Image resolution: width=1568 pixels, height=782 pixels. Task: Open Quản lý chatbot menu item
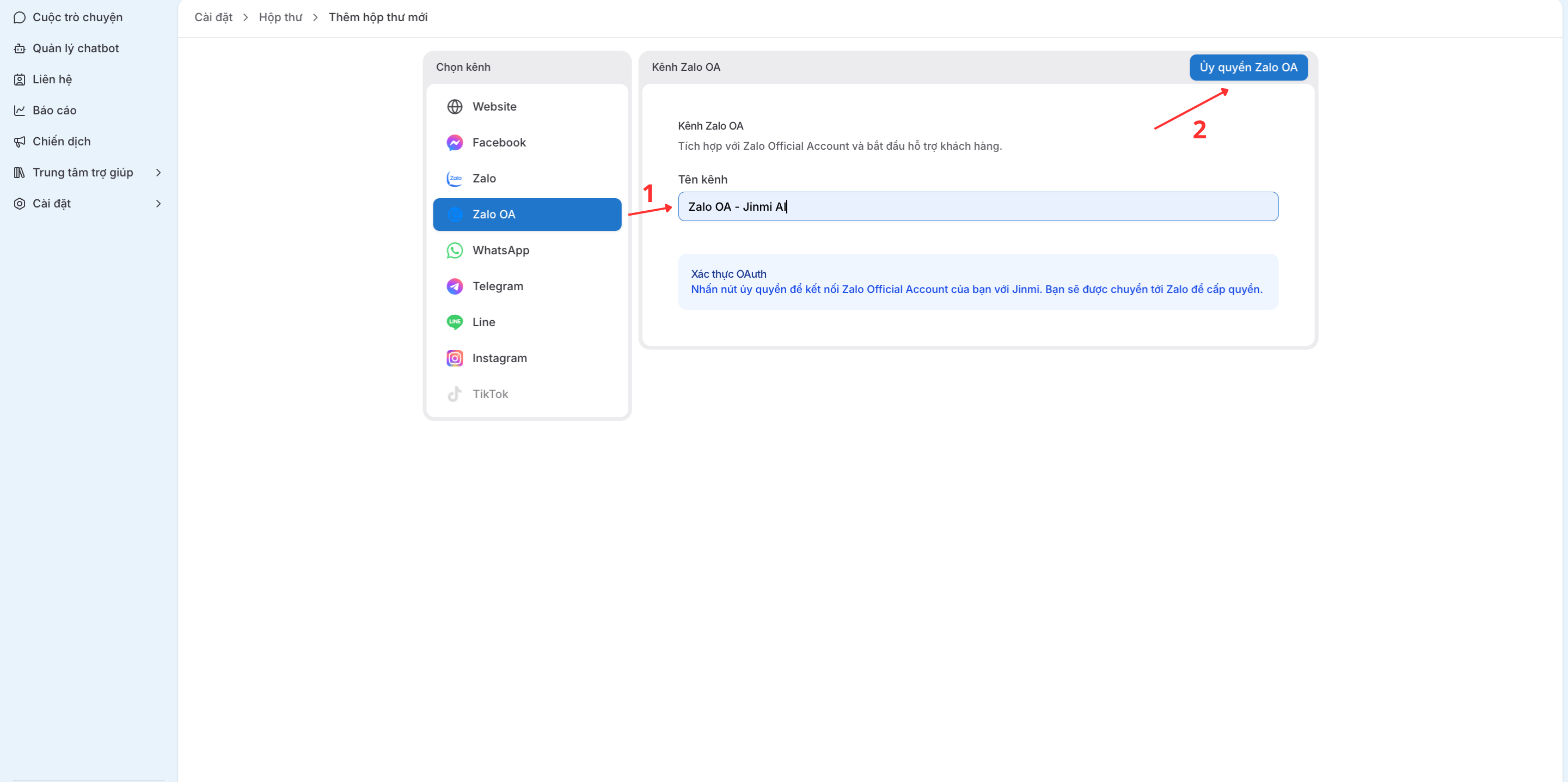(x=76, y=48)
